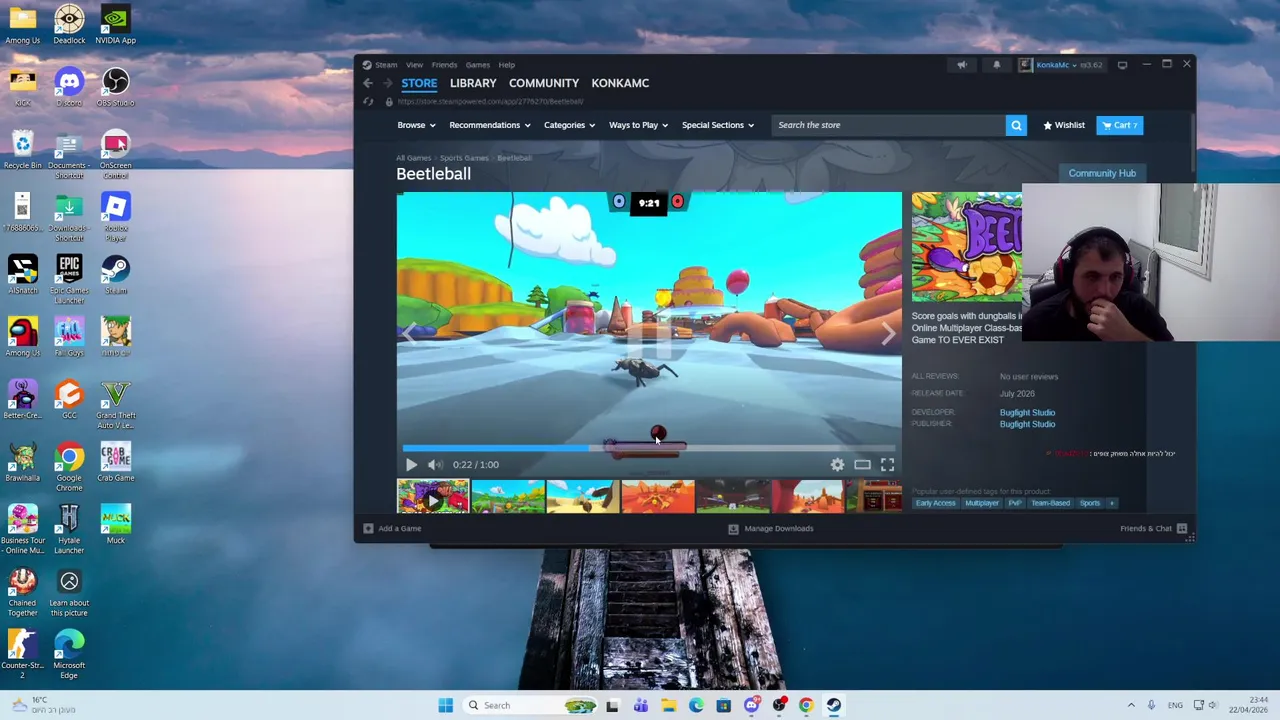Click the store search magnifier button

pyautogui.click(x=1016, y=125)
